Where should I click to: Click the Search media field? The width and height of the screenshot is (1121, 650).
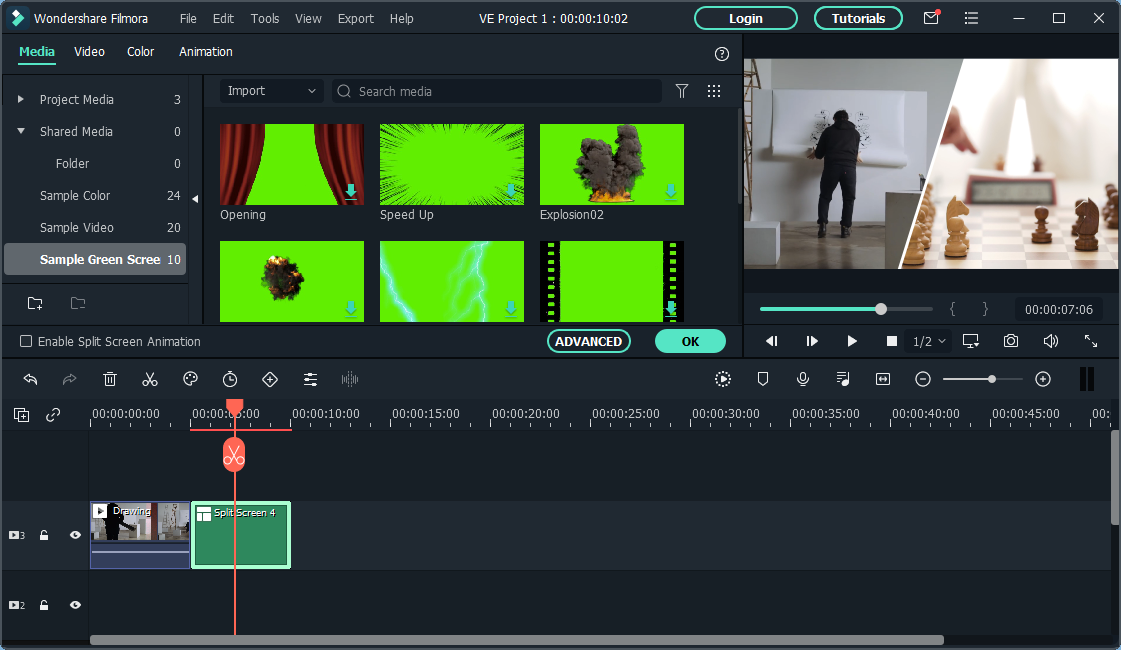(x=496, y=91)
